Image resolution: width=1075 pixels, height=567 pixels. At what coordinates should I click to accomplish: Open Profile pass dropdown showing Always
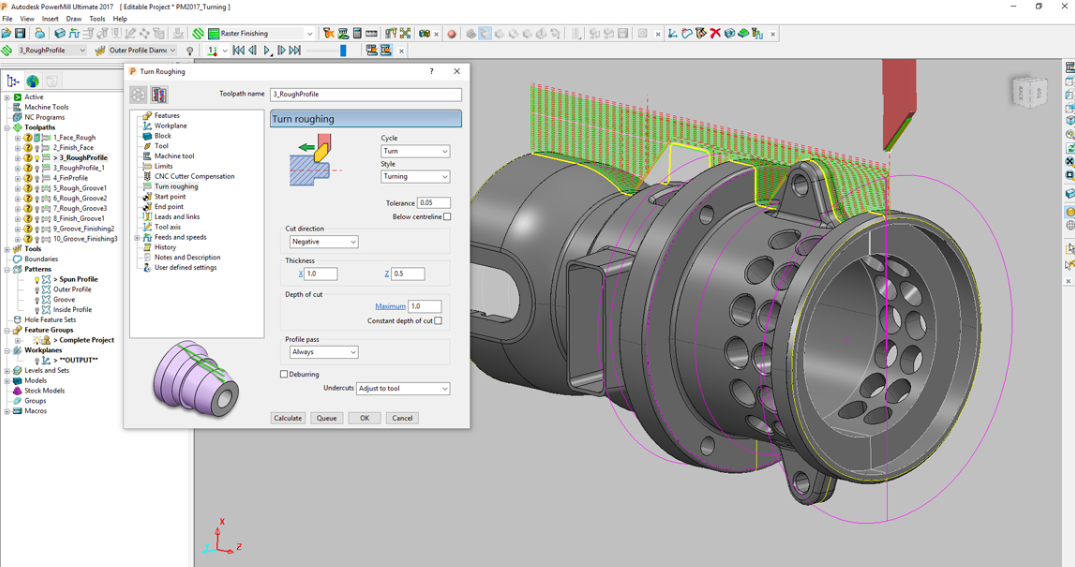324,352
